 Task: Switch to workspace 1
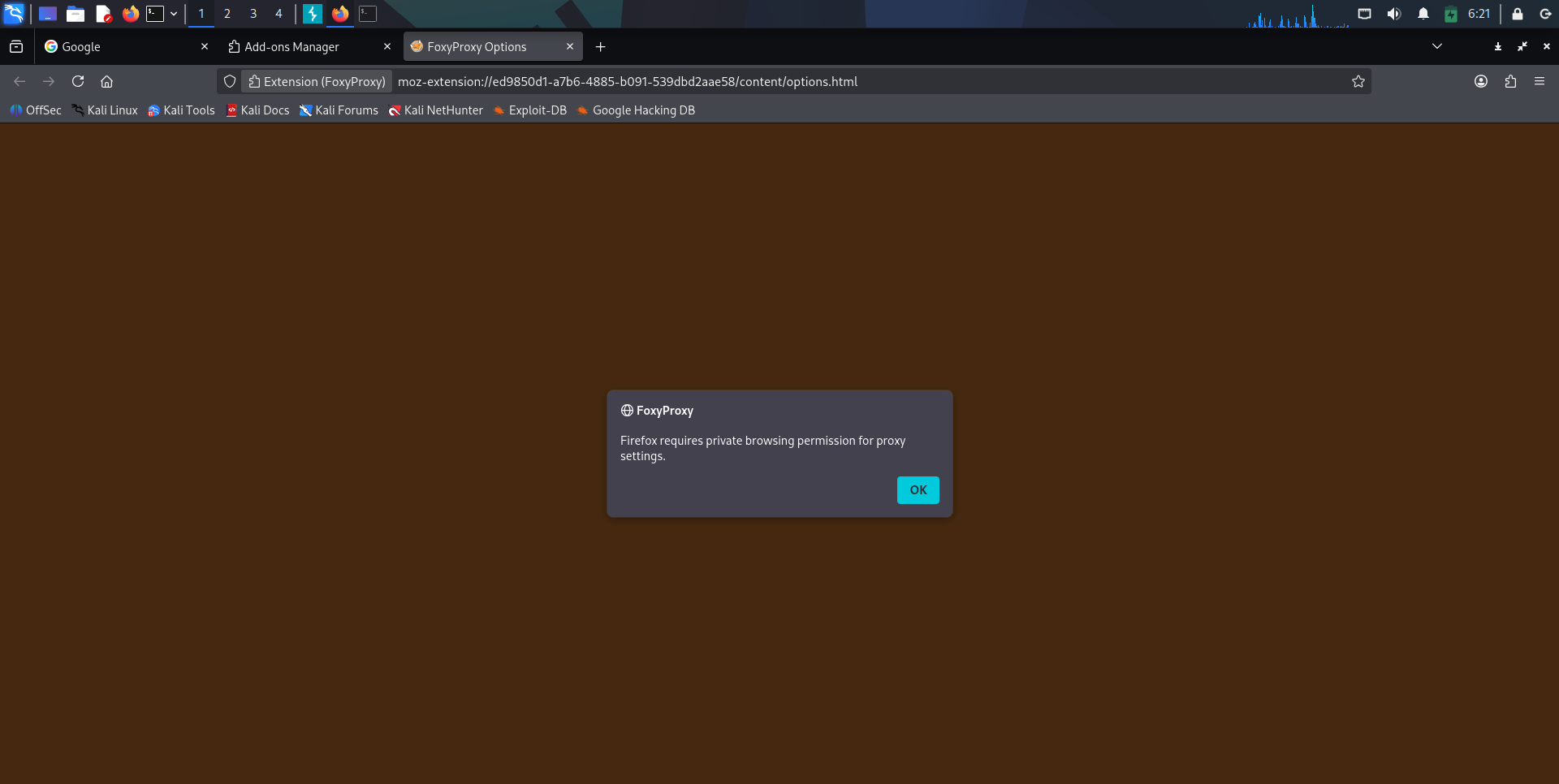tap(201, 14)
